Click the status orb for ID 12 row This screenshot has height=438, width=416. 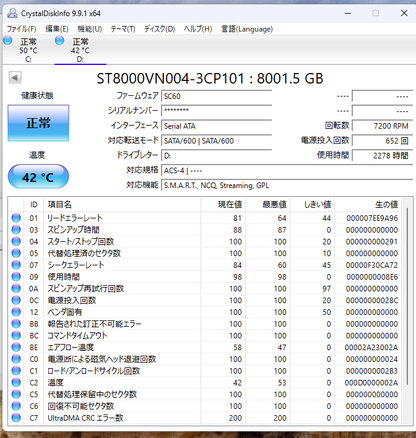point(16,312)
